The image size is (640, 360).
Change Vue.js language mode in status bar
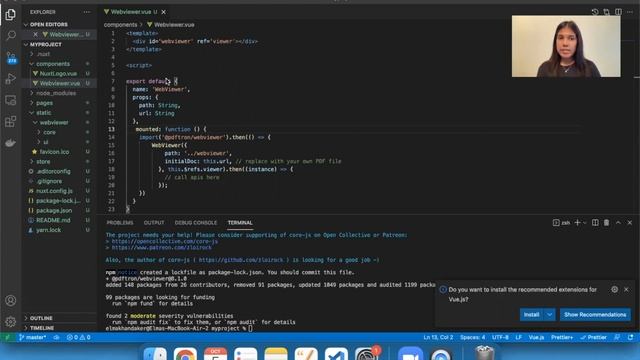pyautogui.click(x=536, y=338)
